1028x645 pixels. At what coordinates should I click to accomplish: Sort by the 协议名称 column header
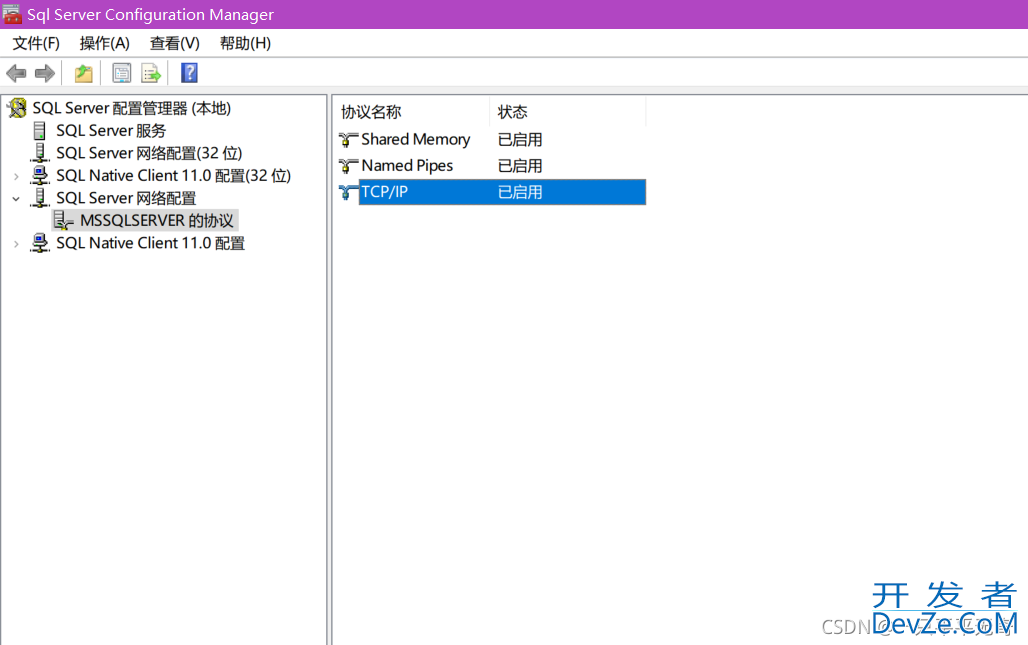[410, 112]
